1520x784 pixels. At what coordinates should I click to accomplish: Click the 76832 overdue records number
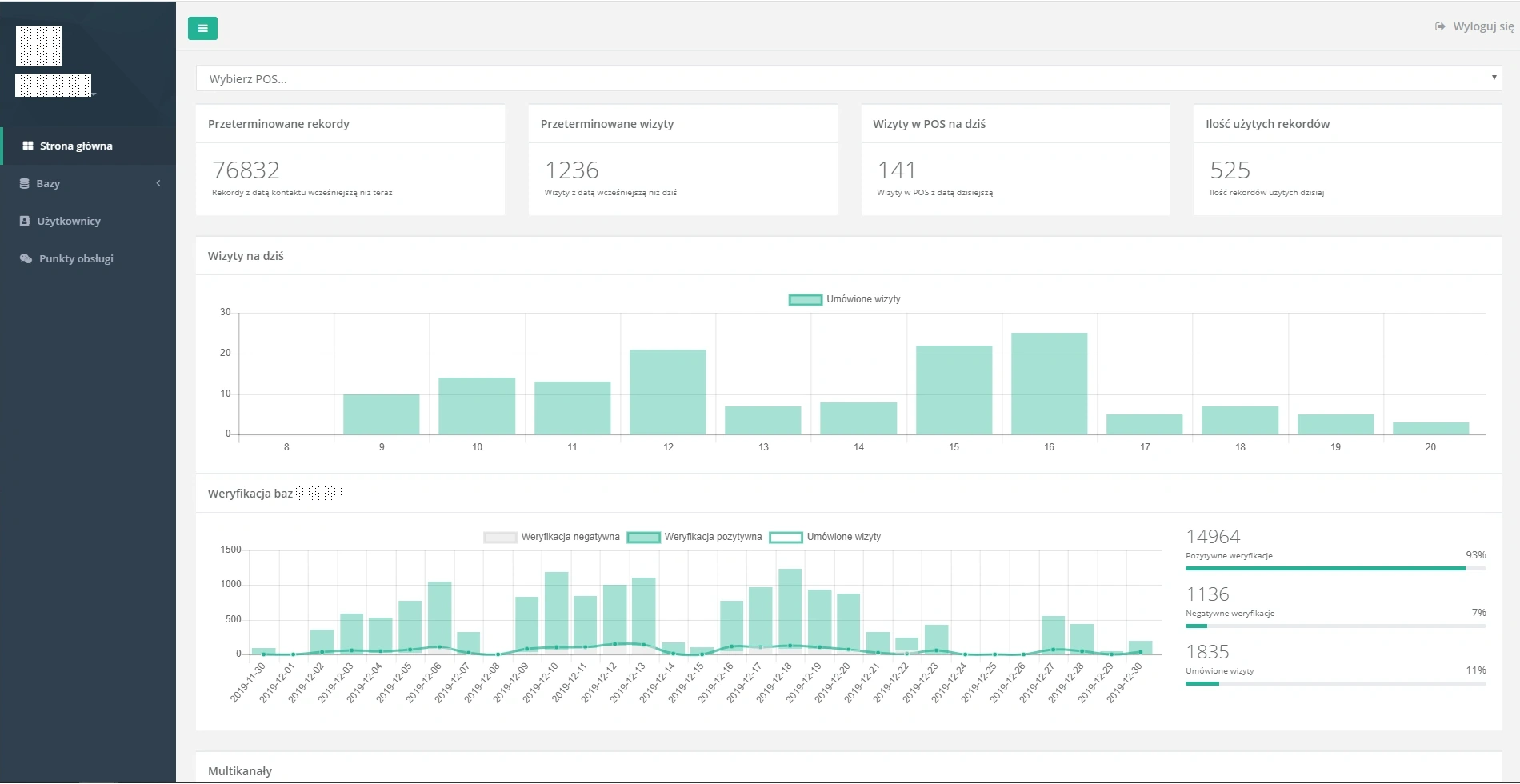246,170
